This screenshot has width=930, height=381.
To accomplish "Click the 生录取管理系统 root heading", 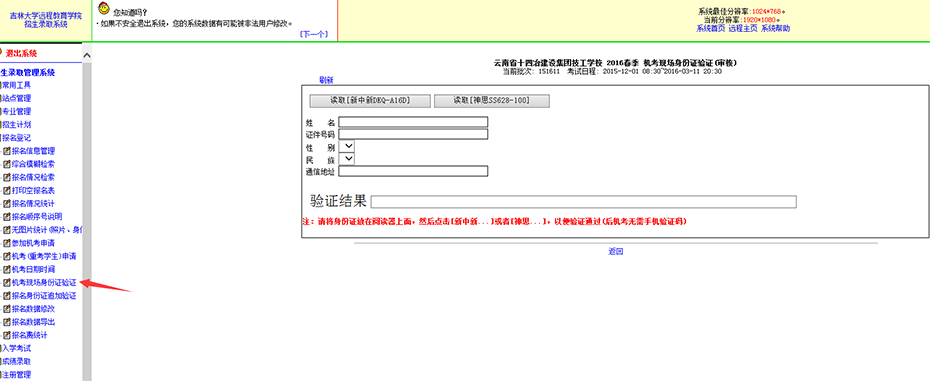I will pos(28,72).
